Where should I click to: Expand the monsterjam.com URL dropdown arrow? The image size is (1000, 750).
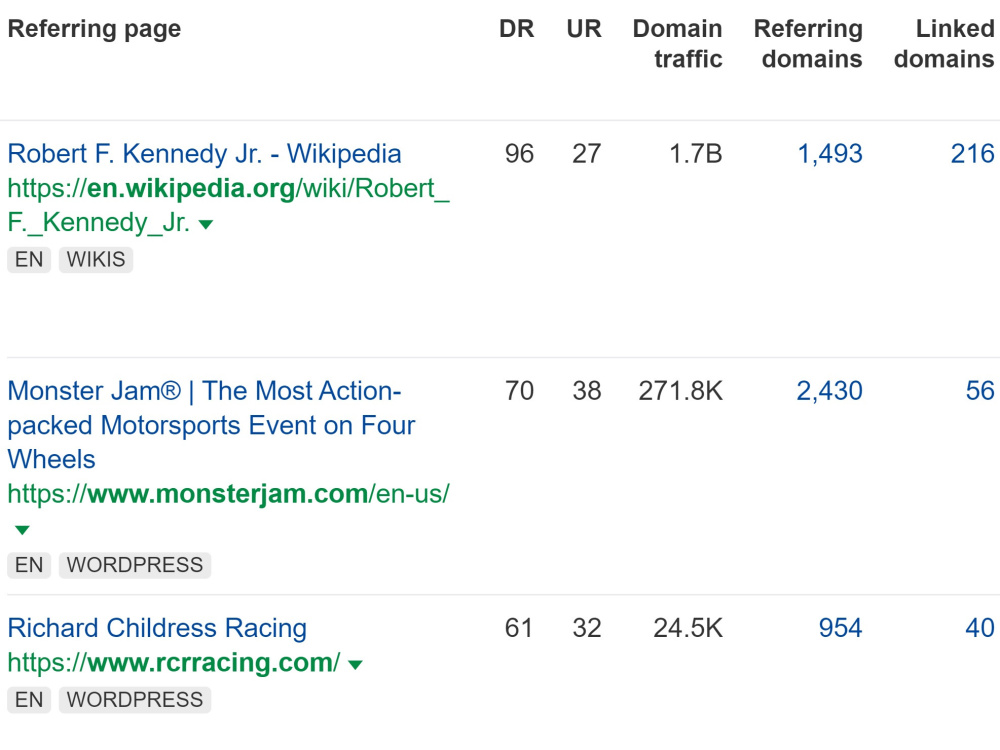tap(22, 530)
